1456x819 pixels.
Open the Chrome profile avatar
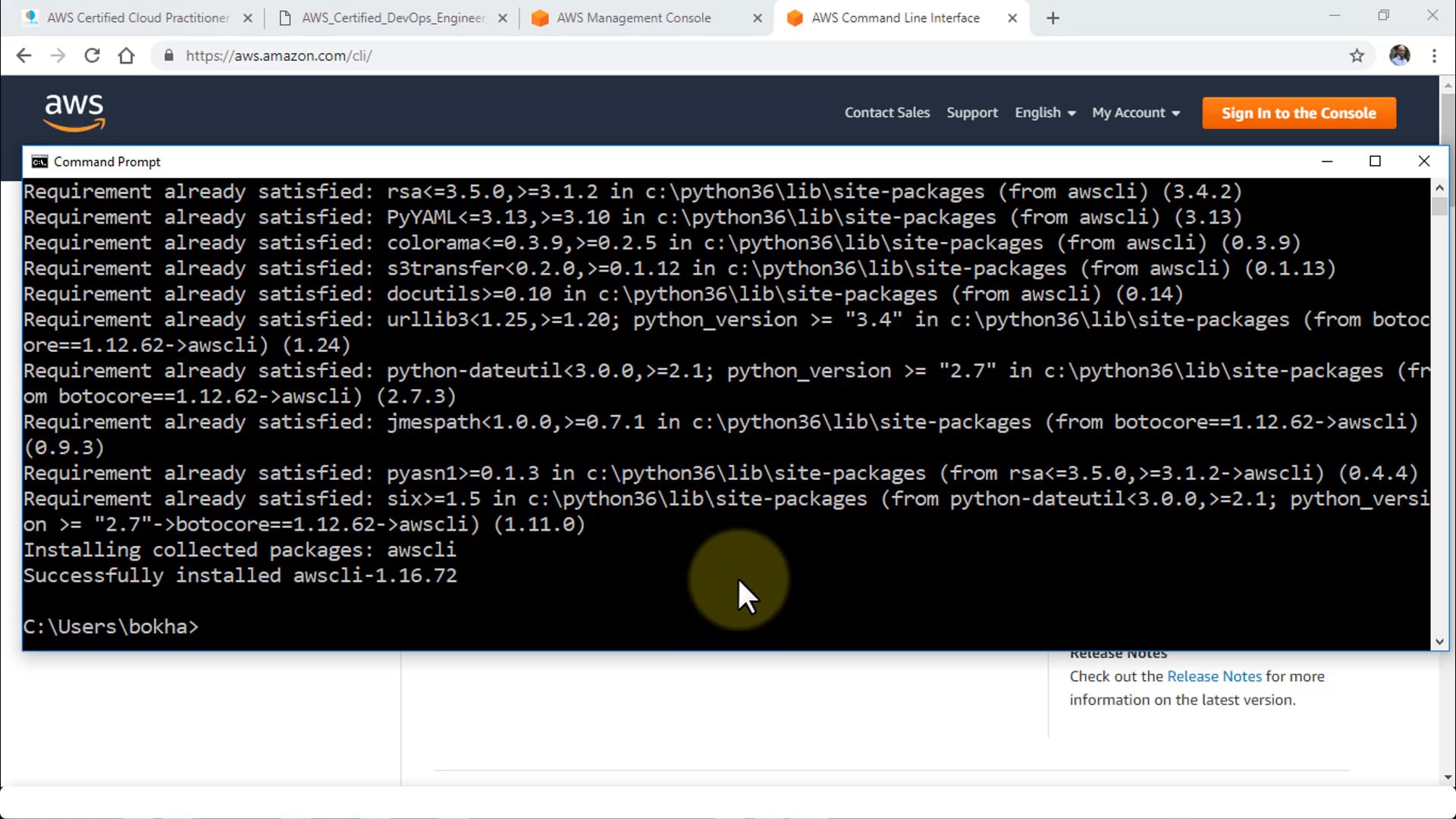pyautogui.click(x=1399, y=55)
